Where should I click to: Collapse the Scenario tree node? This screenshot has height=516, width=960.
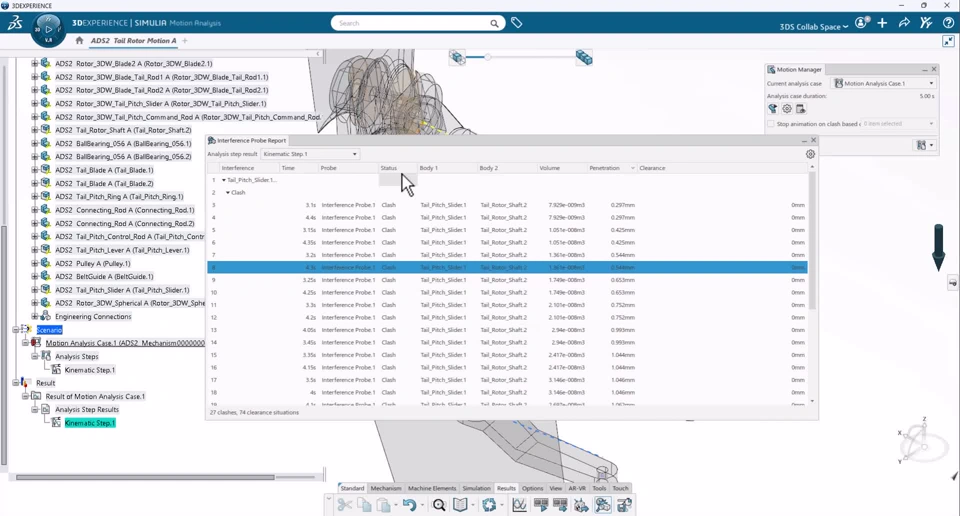click(x=16, y=330)
